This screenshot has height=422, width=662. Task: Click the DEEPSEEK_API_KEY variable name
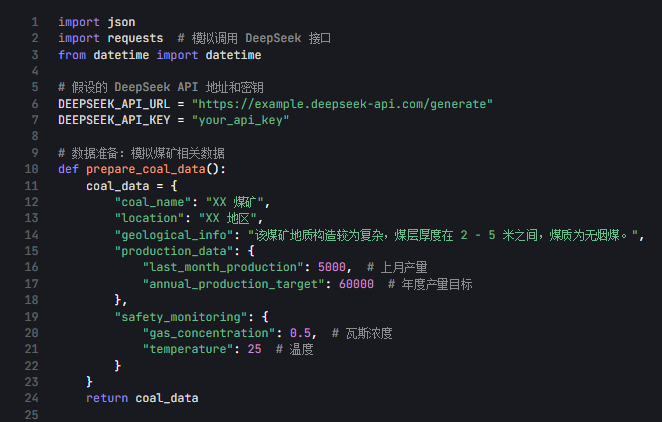114,120
